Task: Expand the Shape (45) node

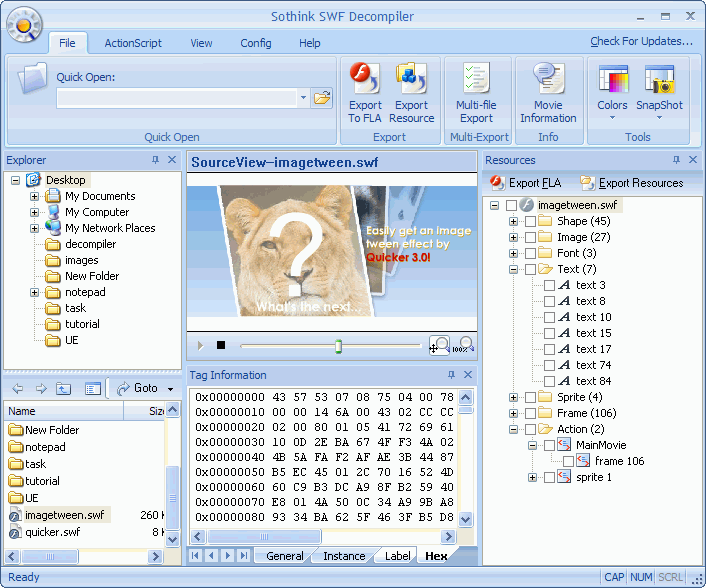Action: (x=513, y=221)
